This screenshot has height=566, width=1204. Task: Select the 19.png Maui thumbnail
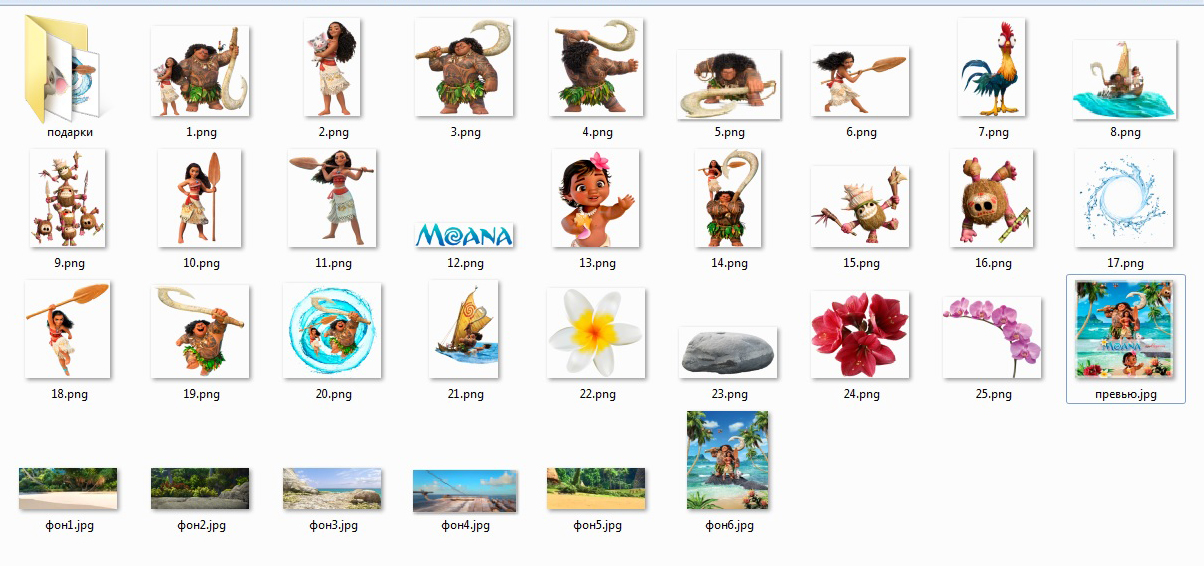(x=201, y=332)
